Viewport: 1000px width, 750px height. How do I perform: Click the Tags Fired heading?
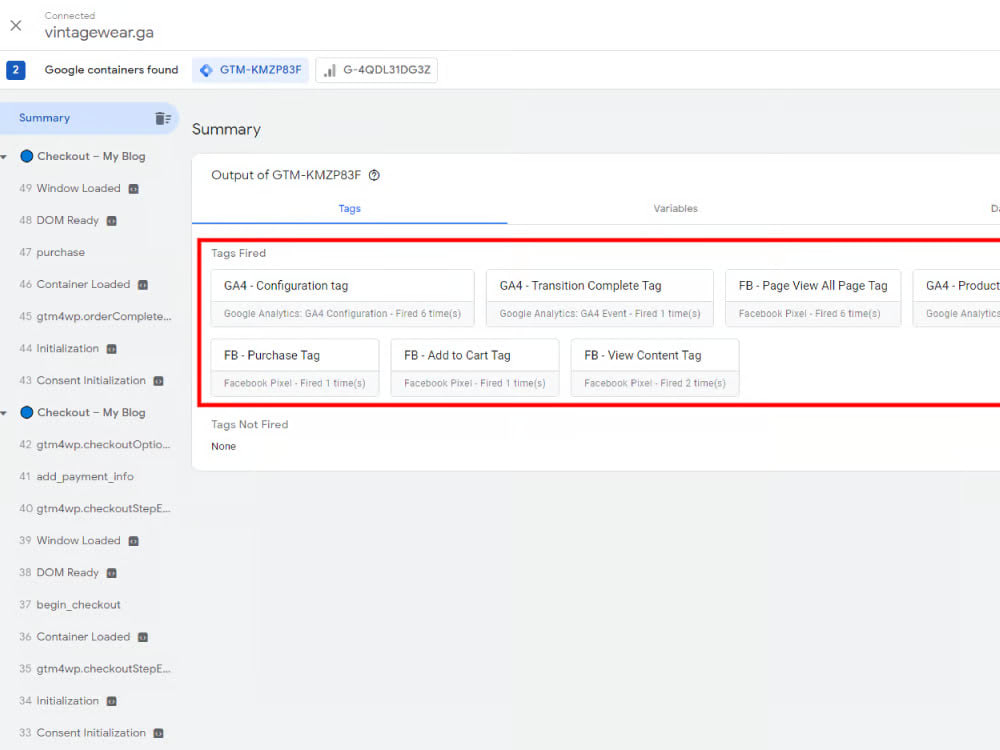click(239, 253)
